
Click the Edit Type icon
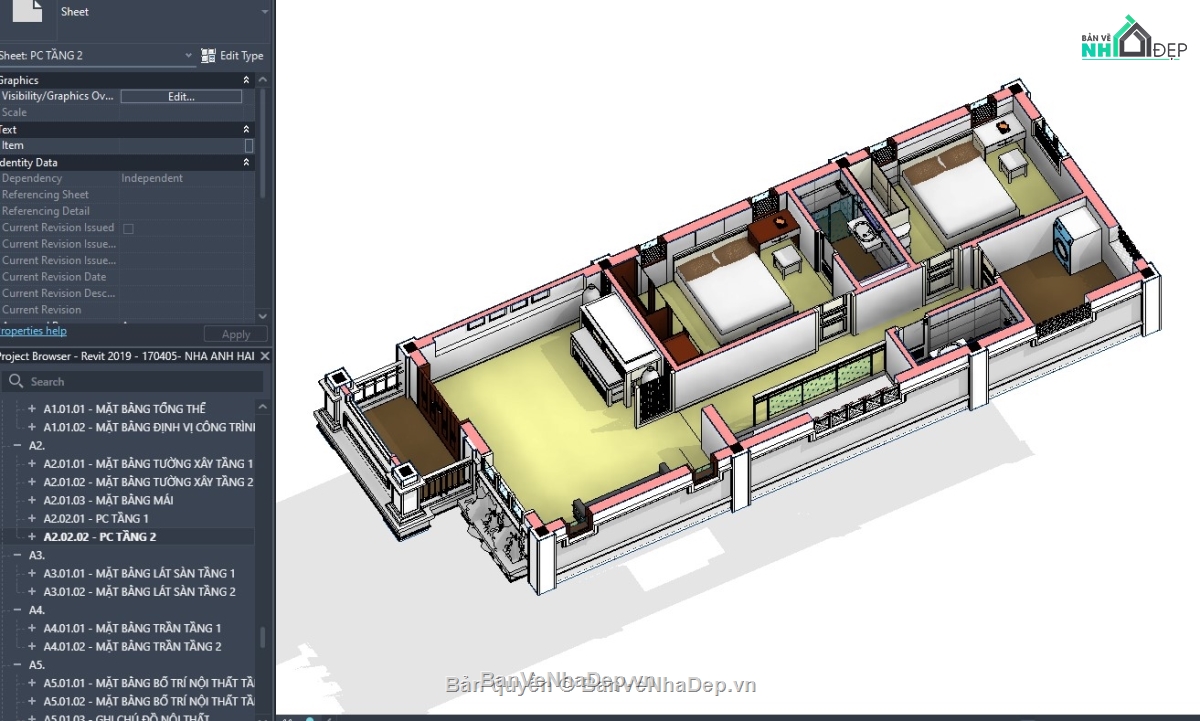[x=208, y=56]
